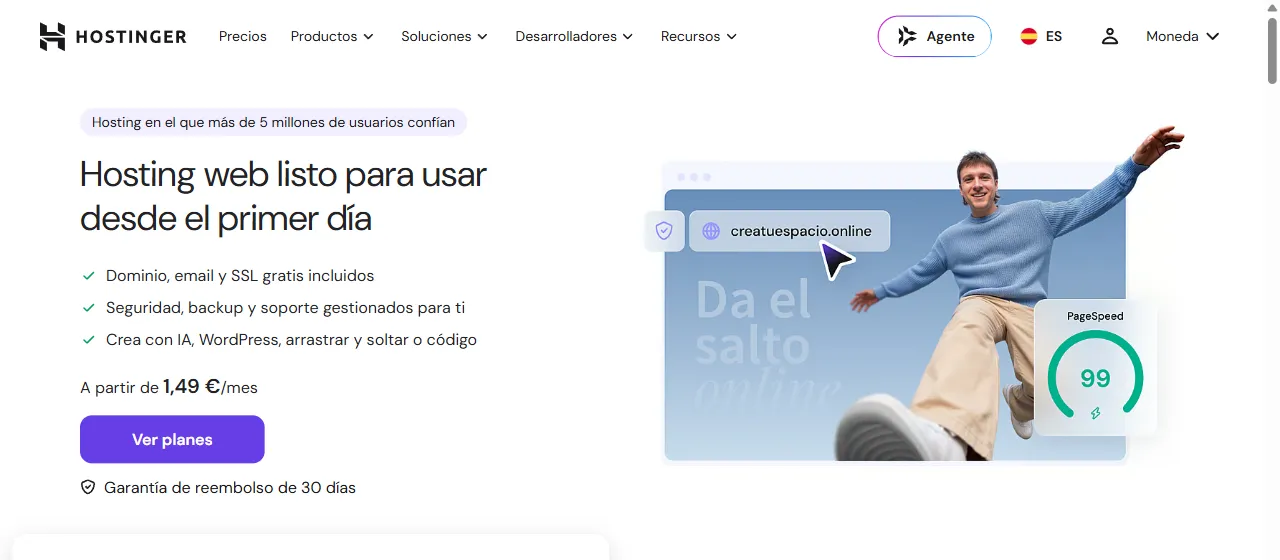
Task: Click the checkmark next to Dominio, email y SSL
Action: [x=88, y=276]
